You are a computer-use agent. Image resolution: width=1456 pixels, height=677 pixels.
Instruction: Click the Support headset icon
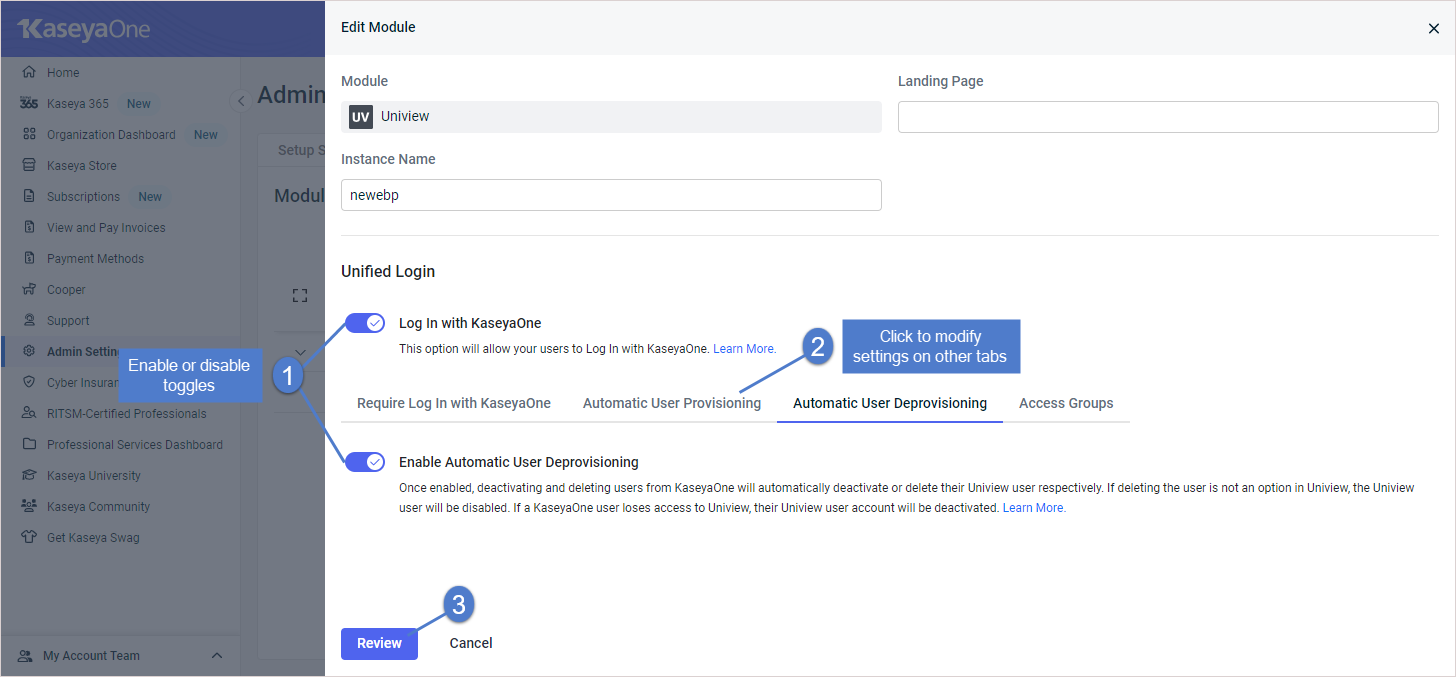coord(29,320)
